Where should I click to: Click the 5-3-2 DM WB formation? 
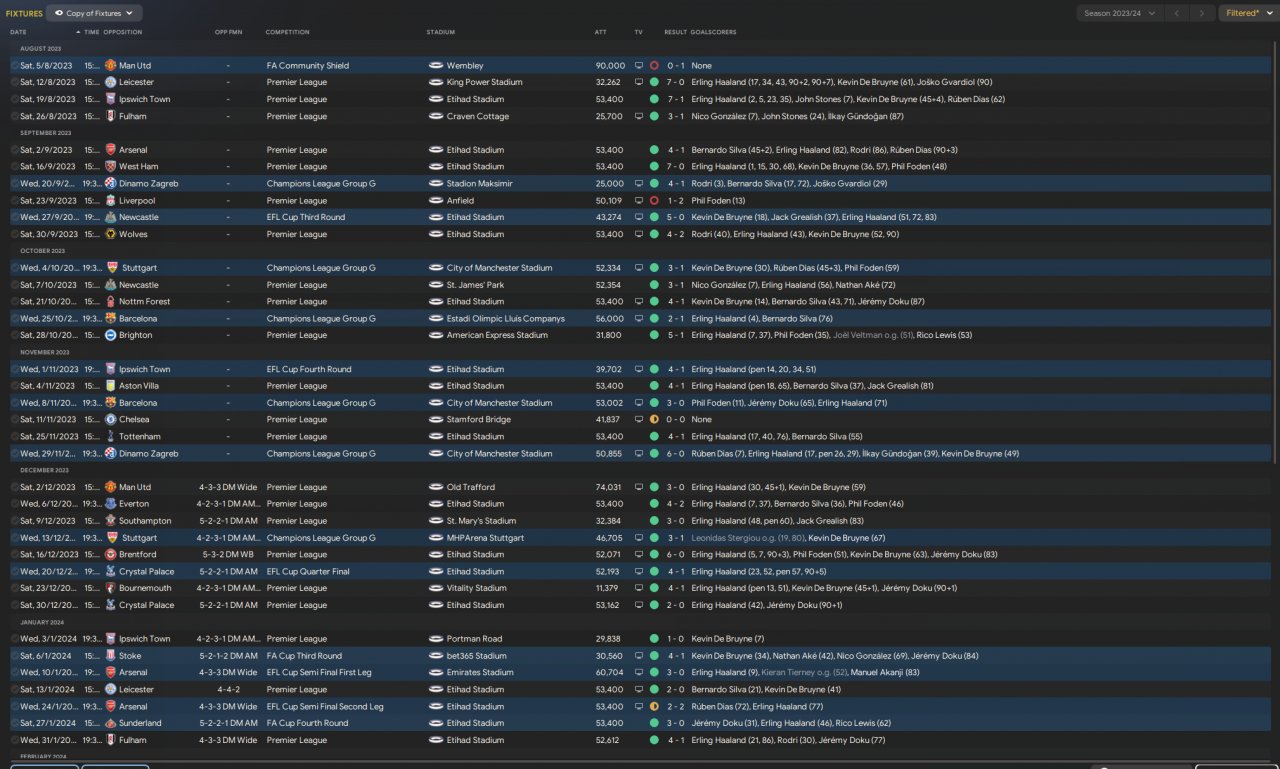(228, 554)
